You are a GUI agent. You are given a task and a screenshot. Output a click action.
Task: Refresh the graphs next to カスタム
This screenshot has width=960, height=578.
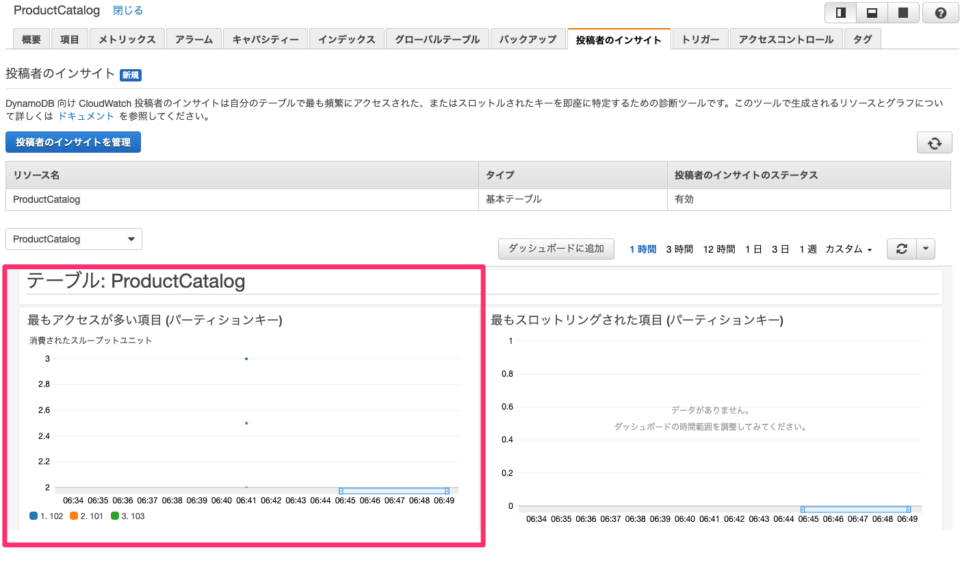tap(901, 249)
